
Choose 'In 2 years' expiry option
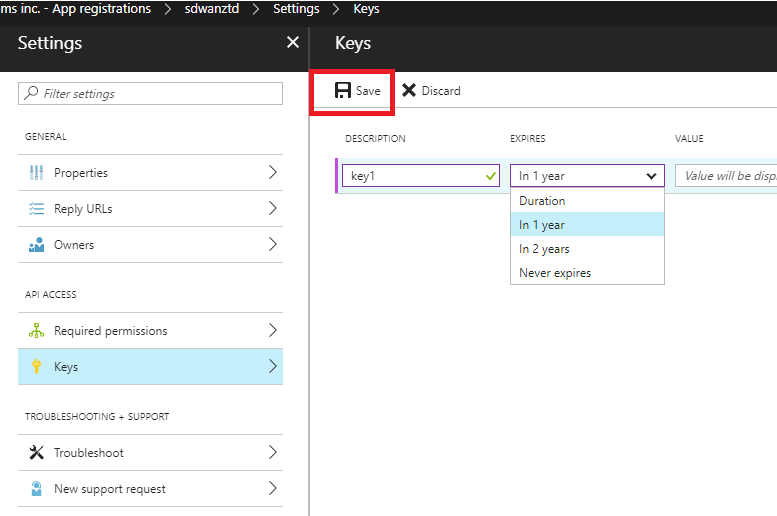click(x=587, y=249)
